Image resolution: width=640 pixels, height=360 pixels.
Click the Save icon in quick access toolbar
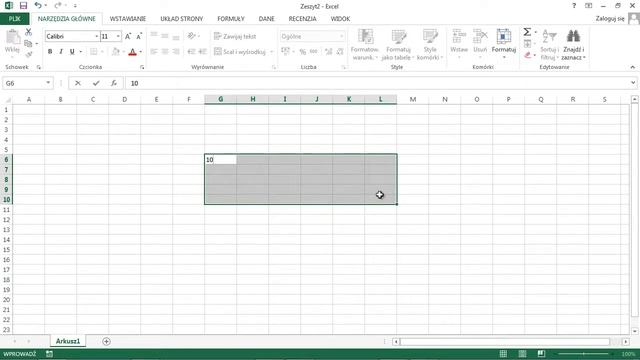[23, 6]
